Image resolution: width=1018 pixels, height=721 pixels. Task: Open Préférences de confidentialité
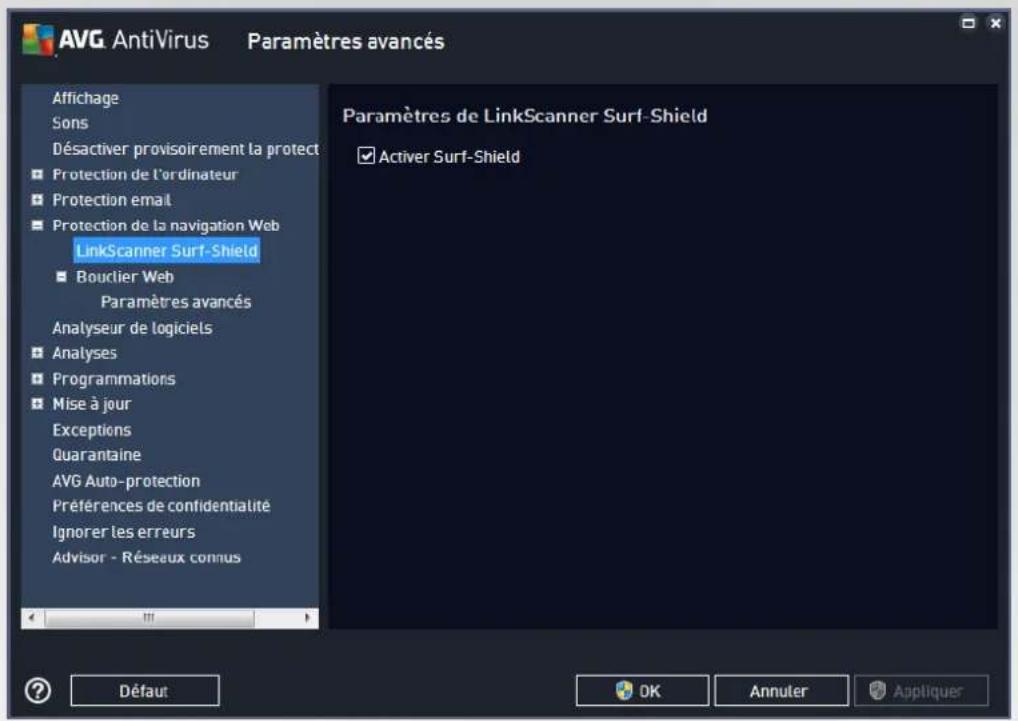point(161,506)
